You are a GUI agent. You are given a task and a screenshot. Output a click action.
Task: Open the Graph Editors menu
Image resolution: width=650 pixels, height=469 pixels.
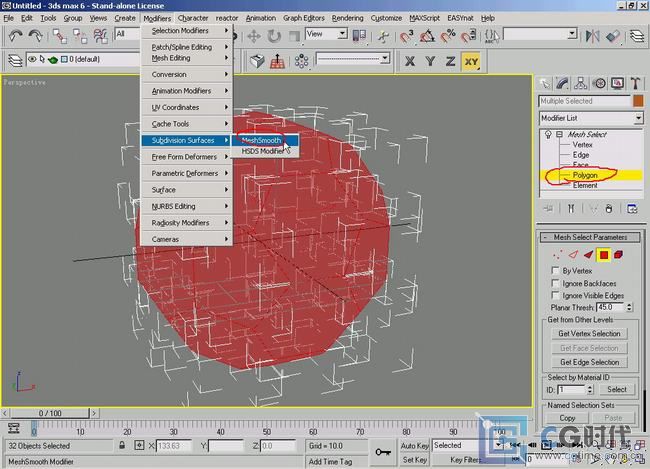(303, 18)
